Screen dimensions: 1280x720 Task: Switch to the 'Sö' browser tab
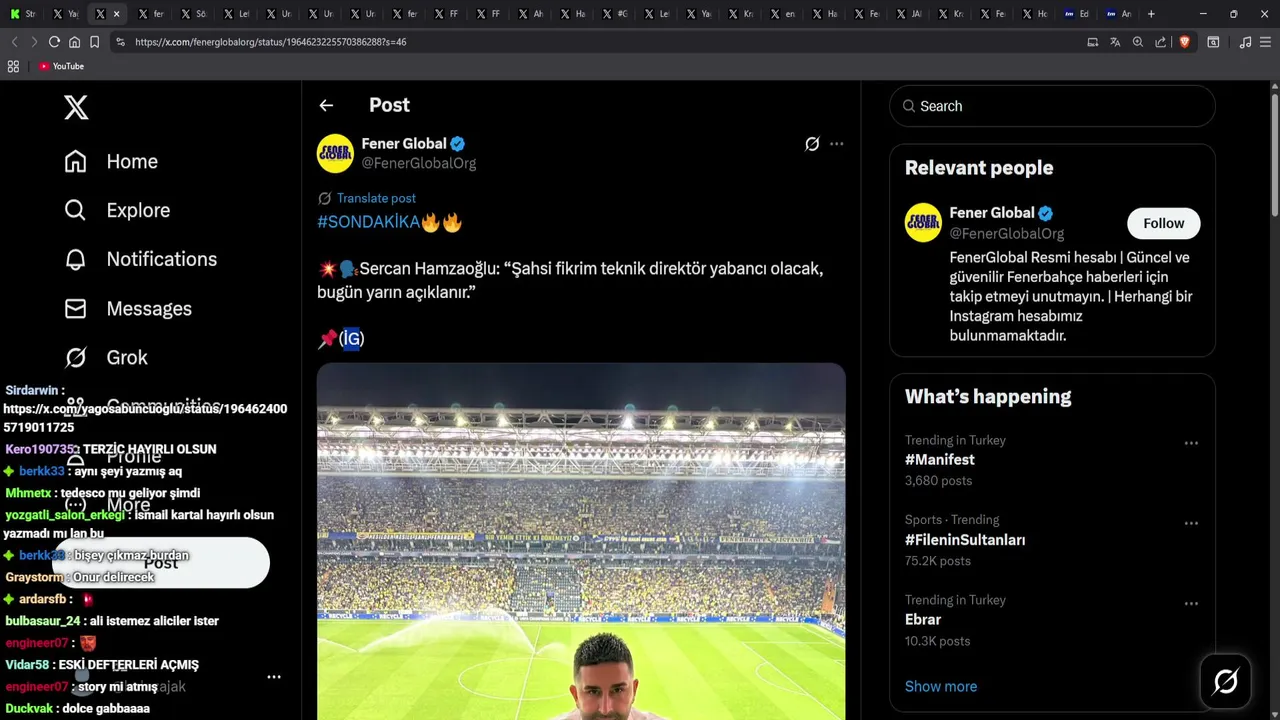[195, 14]
